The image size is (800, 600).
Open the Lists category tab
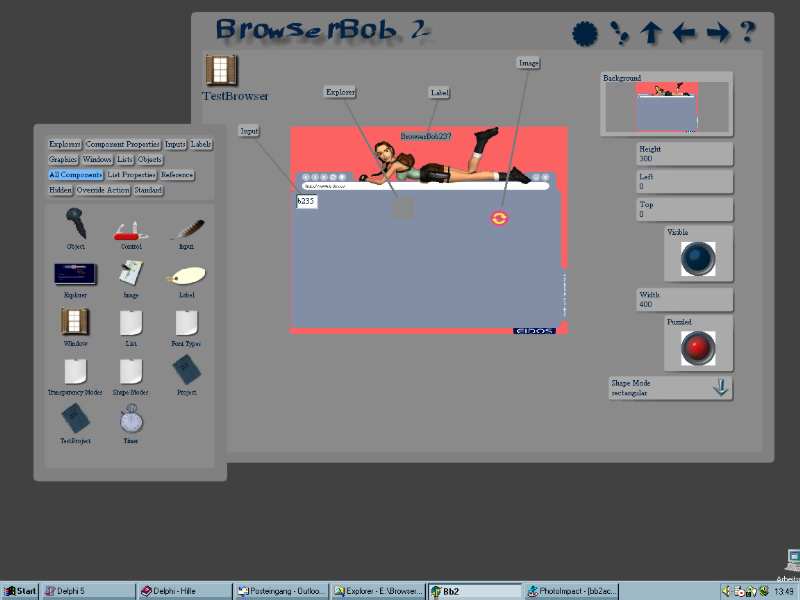pos(124,160)
